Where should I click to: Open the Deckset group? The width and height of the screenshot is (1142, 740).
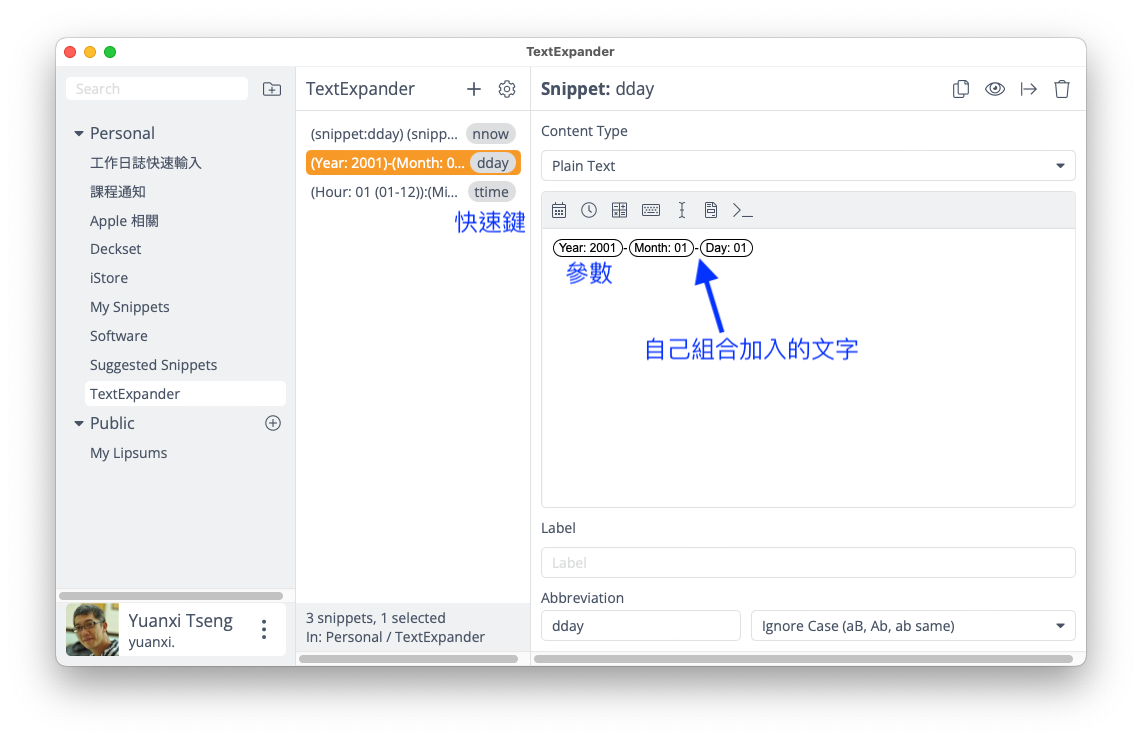115,249
